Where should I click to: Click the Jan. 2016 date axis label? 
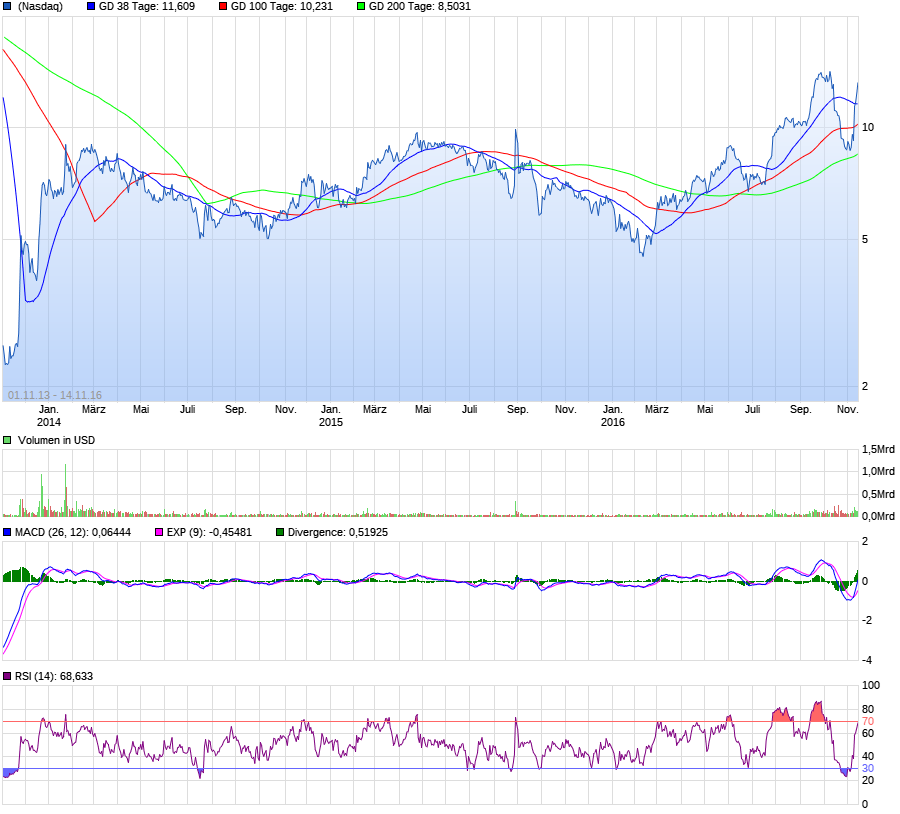(612, 416)
